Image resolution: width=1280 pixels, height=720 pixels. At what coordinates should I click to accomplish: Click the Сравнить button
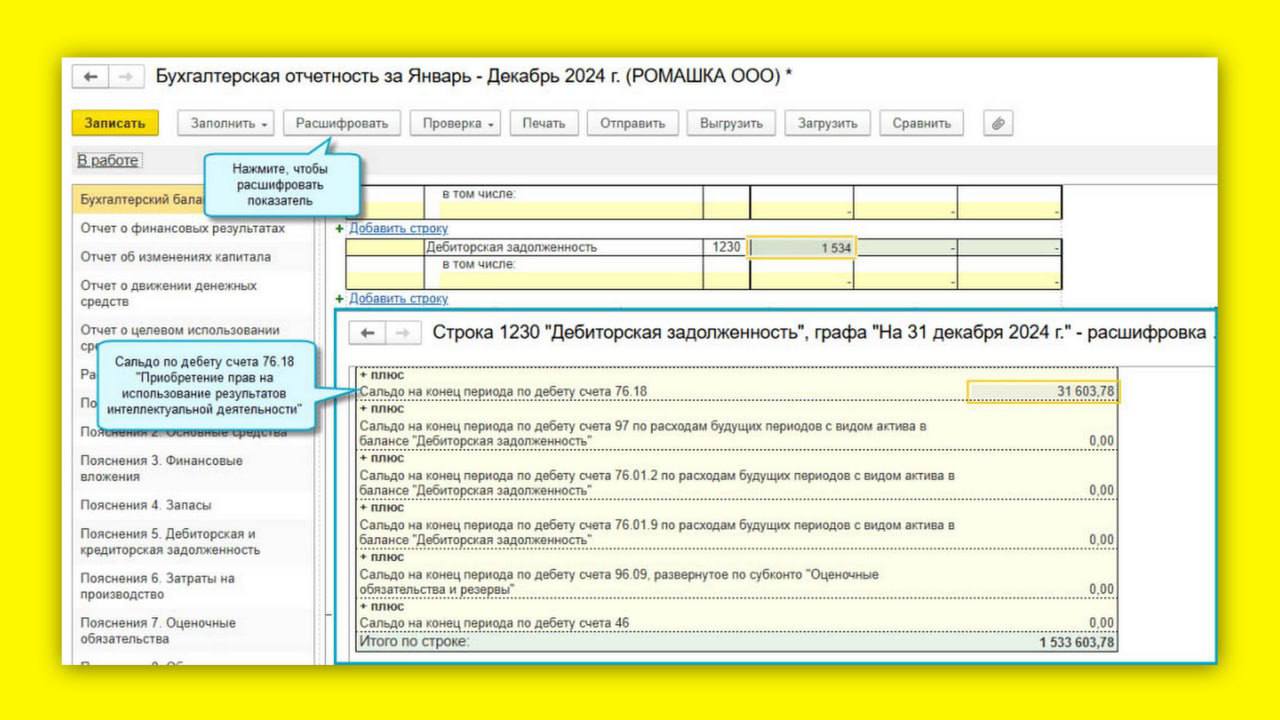(921, 123)
